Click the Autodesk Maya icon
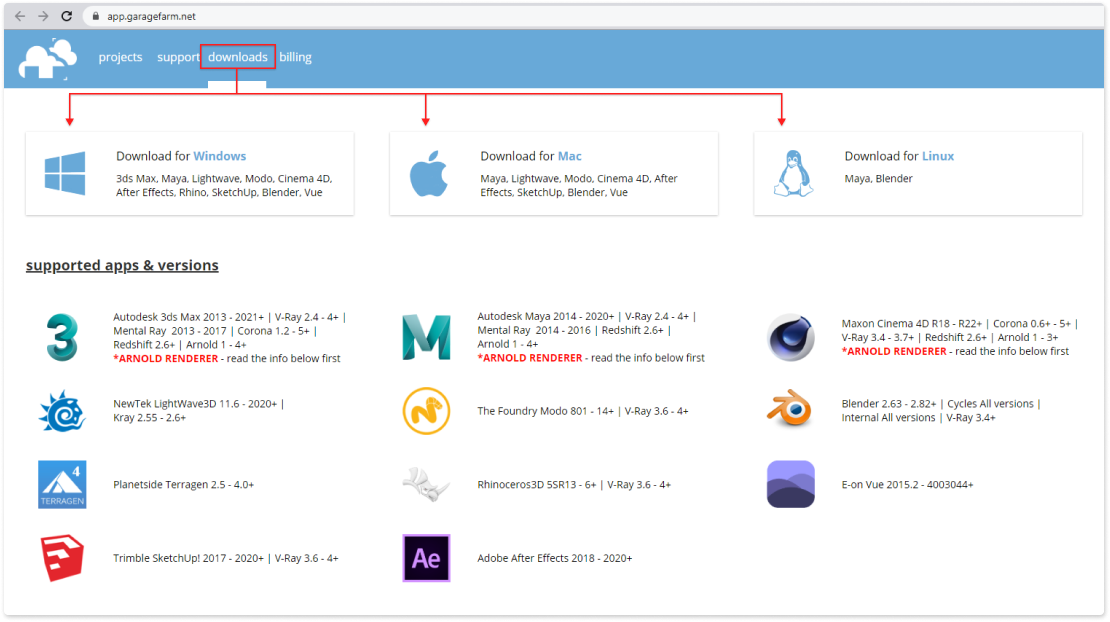 [426, 338]
